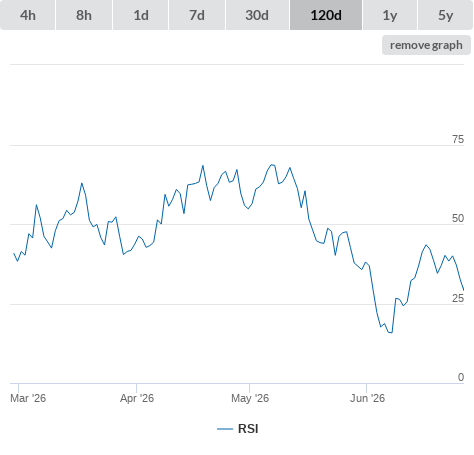Click the Jun '26 axis label

tap(367, 398)
